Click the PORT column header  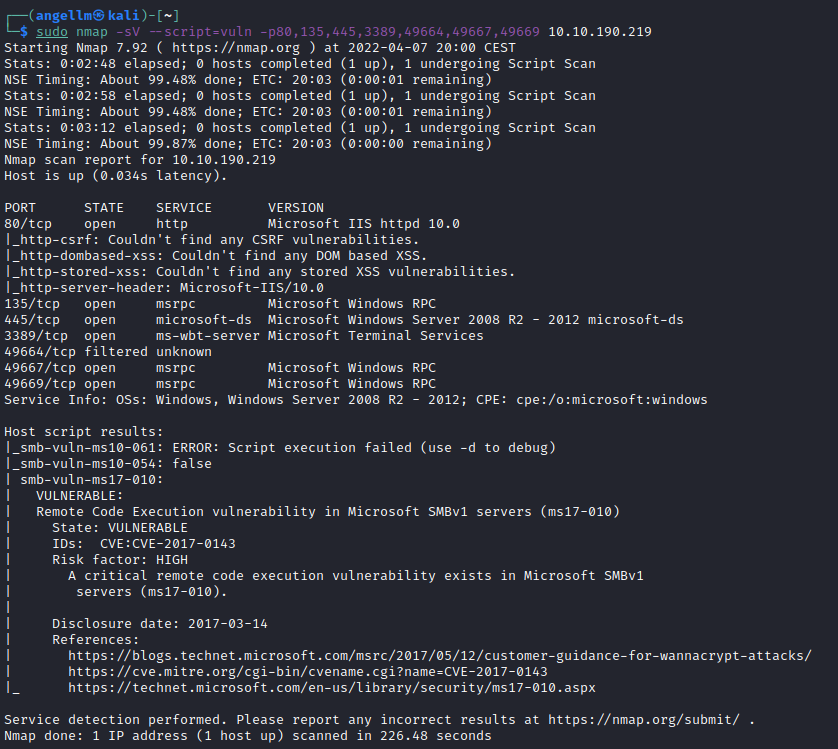click(x=20, y=207)
